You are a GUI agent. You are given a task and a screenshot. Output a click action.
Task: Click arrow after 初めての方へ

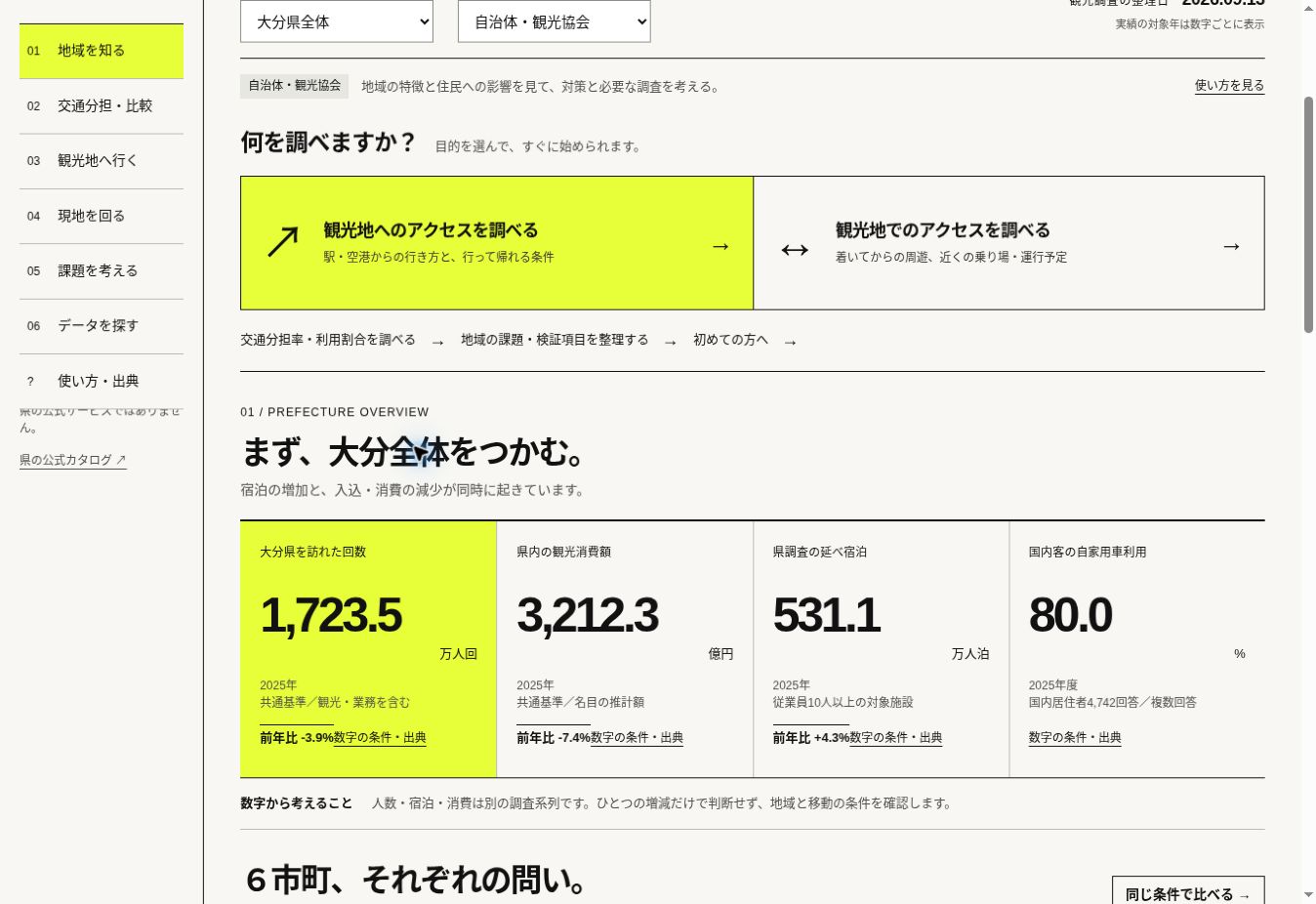click(790, 342)
